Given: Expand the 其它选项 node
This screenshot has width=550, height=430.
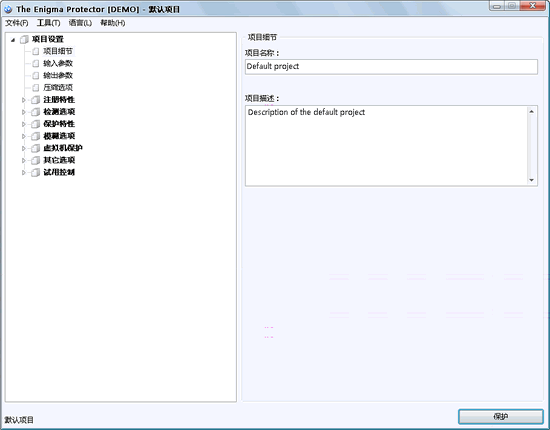Looking at the screenshot, I should point(24,160).
